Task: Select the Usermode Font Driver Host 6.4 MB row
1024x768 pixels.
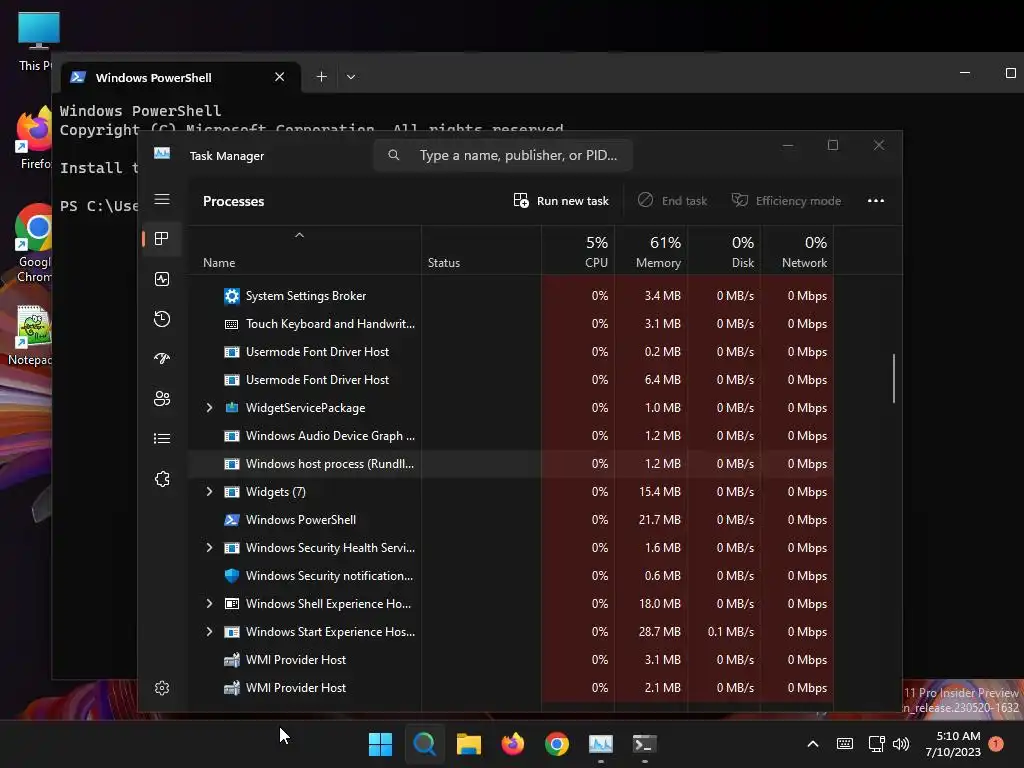Action: 511,379
